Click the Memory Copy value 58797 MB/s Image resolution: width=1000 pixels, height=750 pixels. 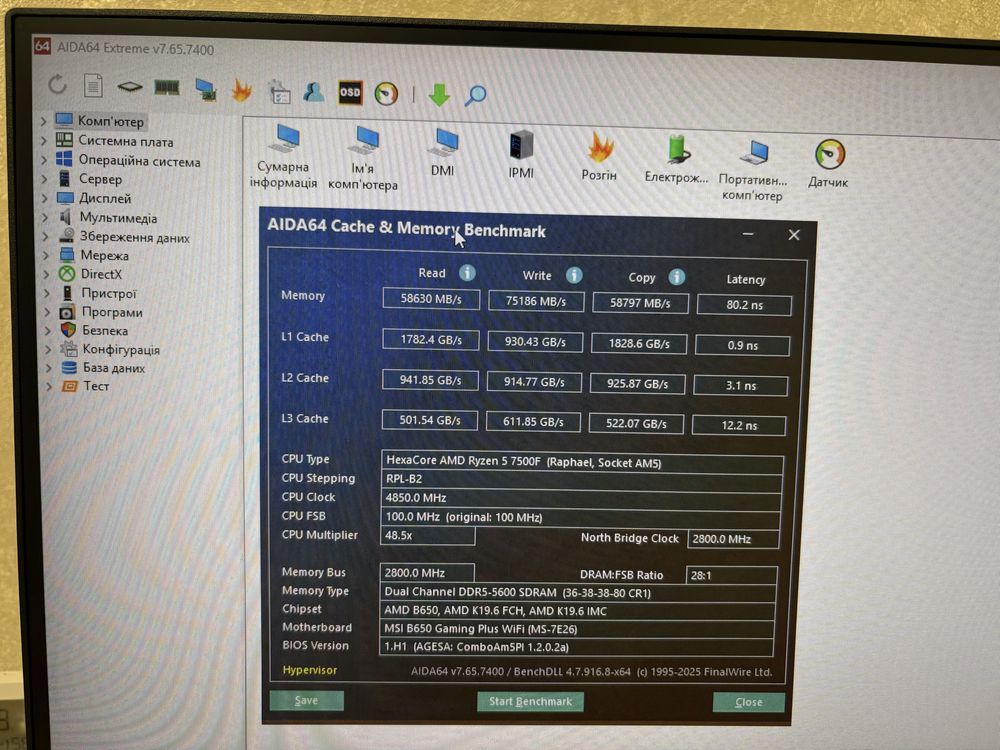point(640,303)
